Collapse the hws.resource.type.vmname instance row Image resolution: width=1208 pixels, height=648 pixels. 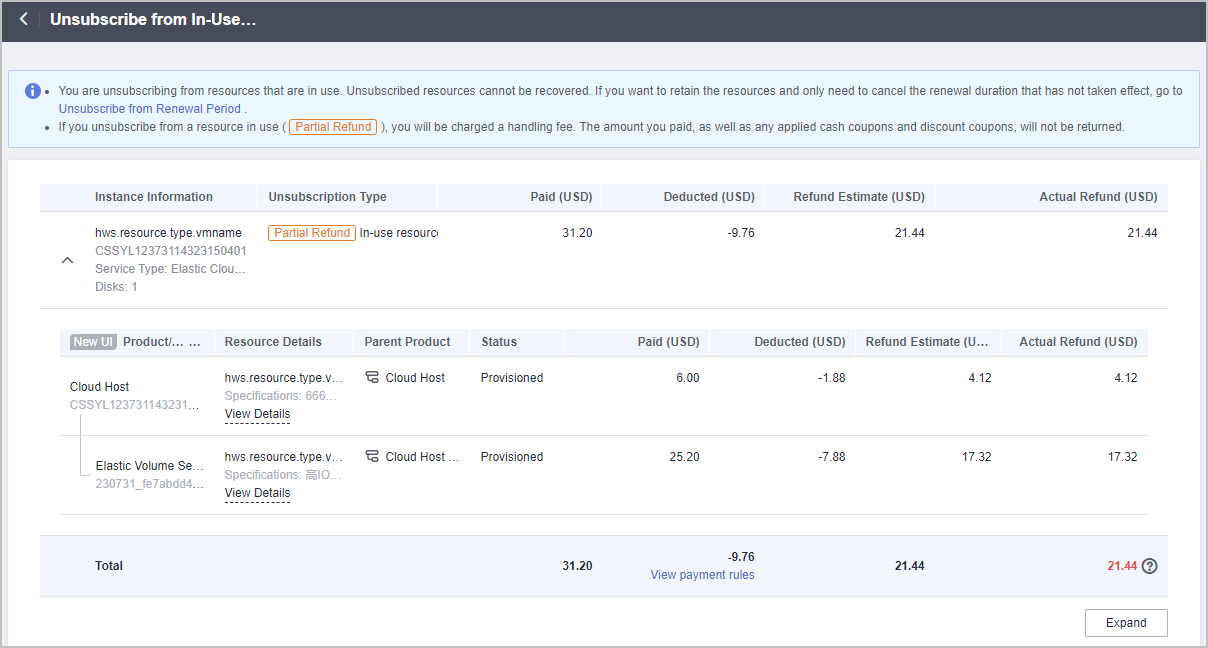tap(67, 260)
